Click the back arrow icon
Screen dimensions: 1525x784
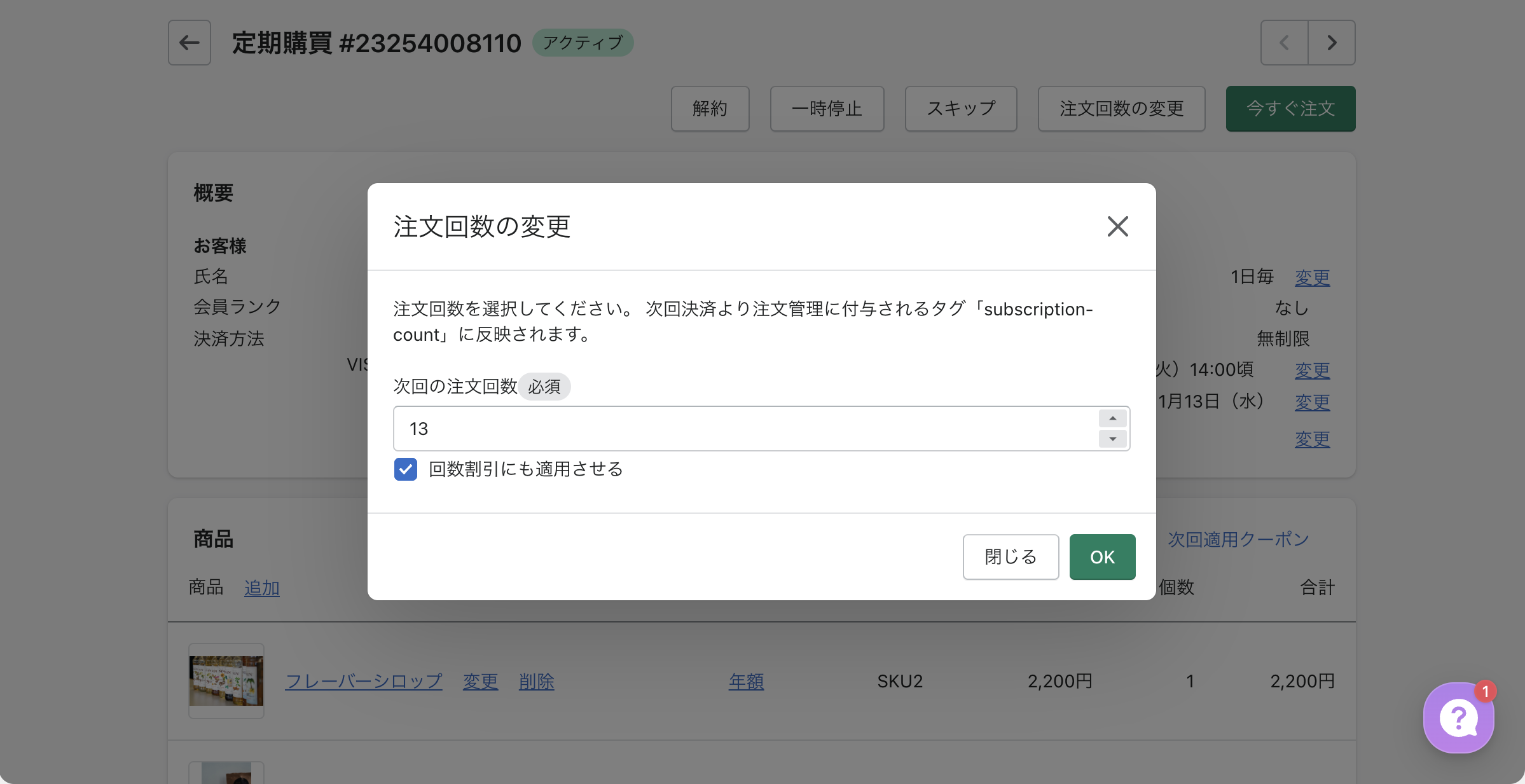point(189,43)
